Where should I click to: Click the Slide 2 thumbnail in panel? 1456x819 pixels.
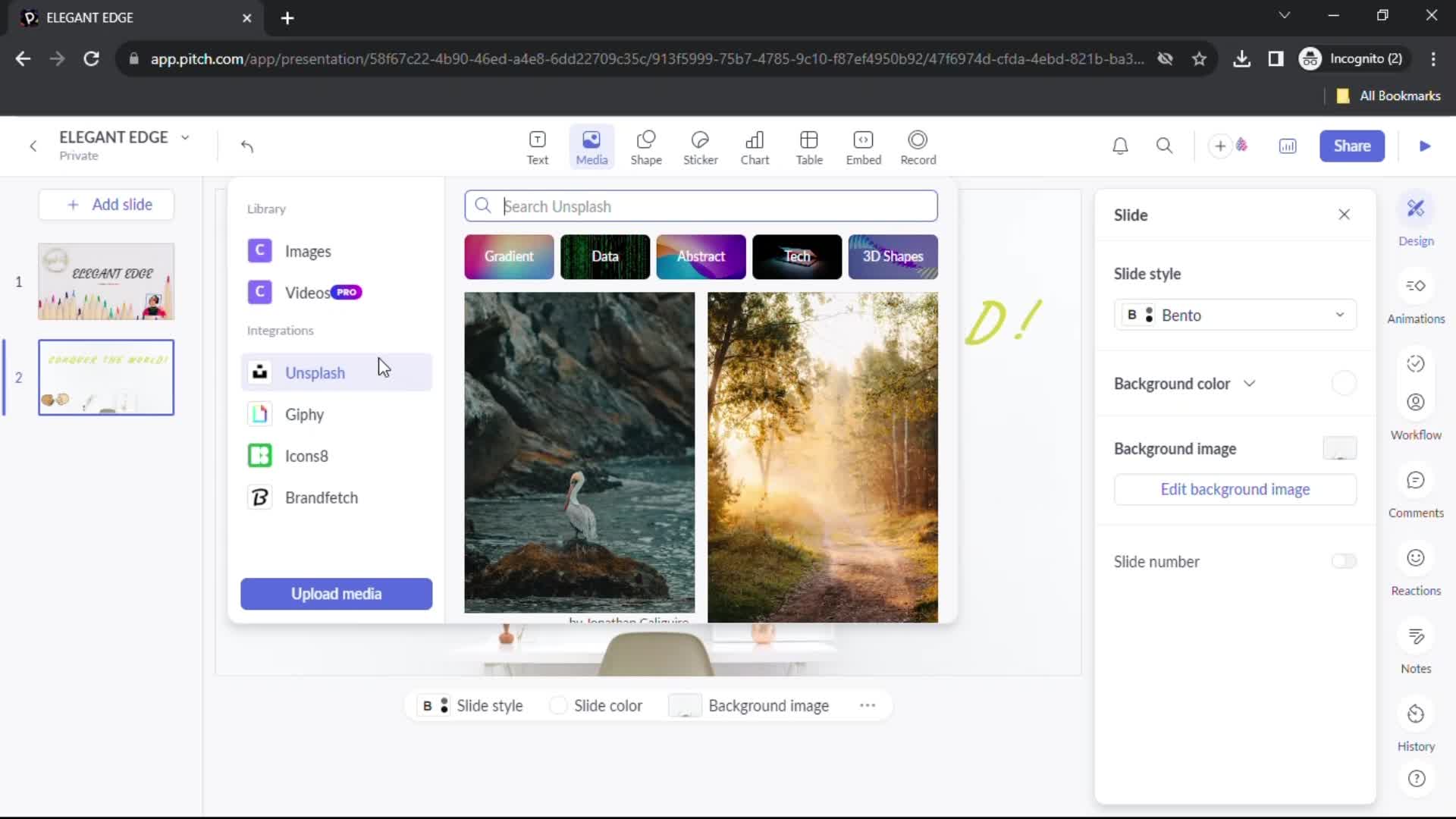106,377
